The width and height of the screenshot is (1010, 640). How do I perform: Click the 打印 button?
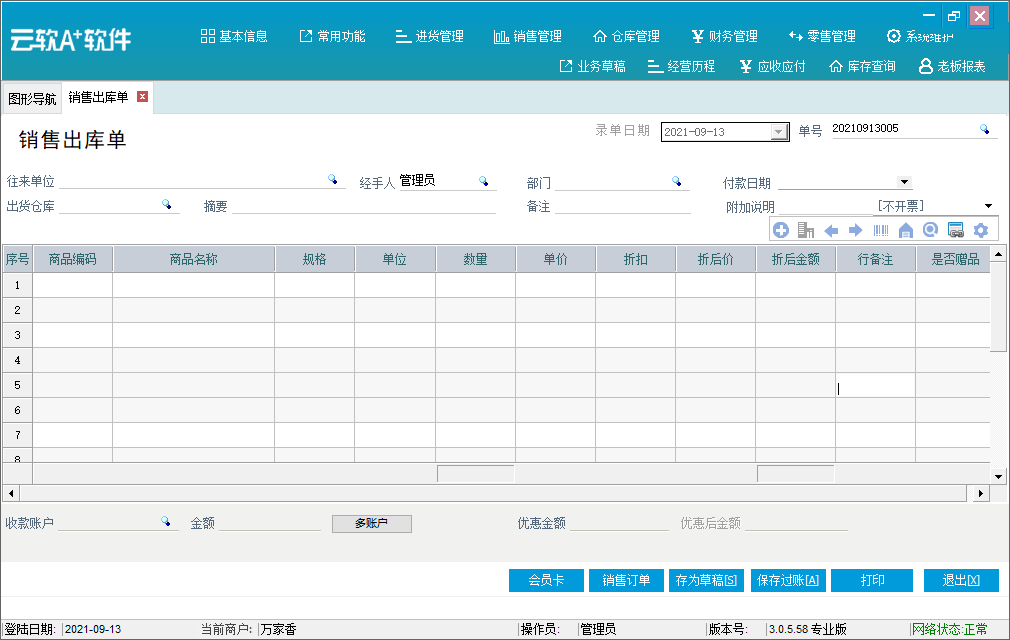point(871,580)
